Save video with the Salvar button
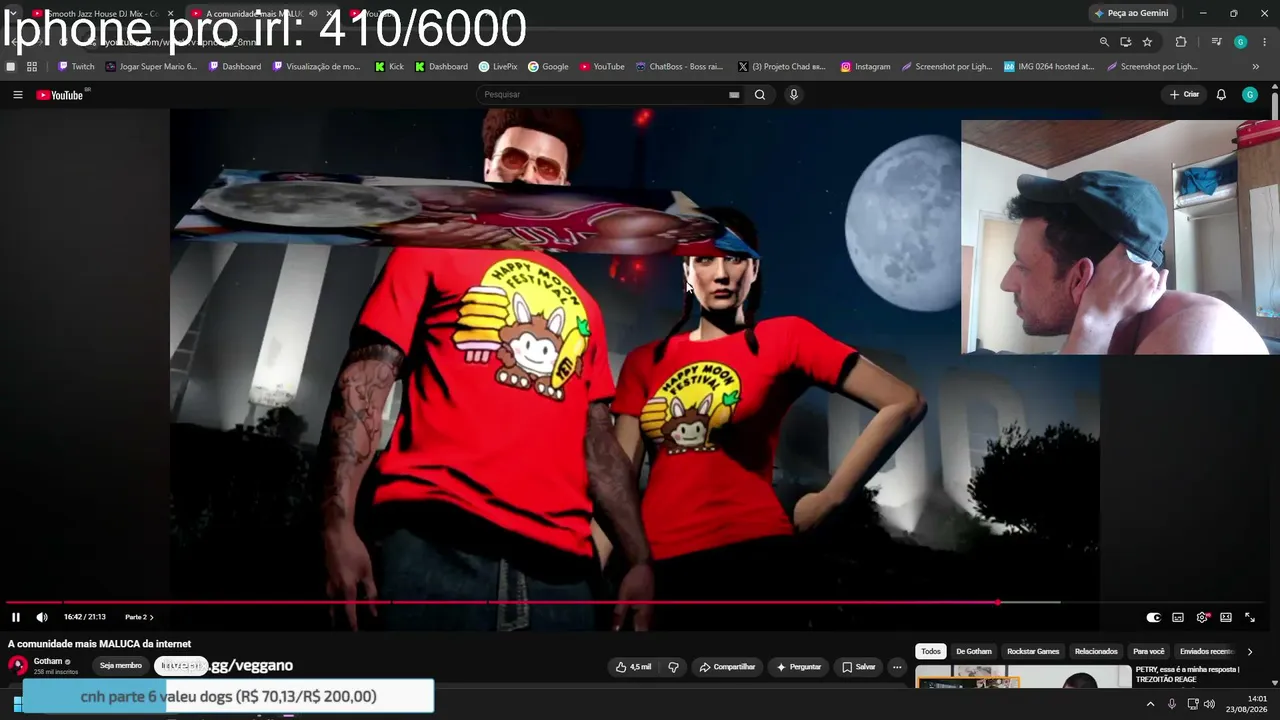 859,667
